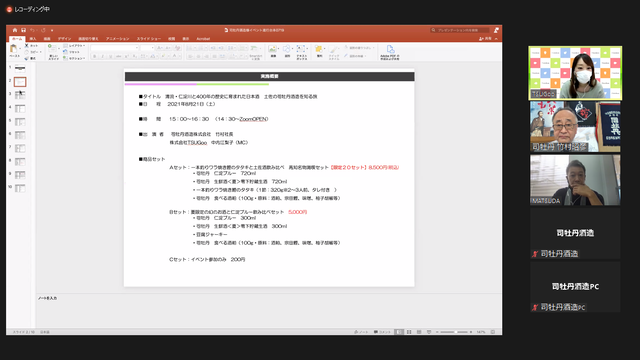Open the text highlight color picker

pos(165,56)
